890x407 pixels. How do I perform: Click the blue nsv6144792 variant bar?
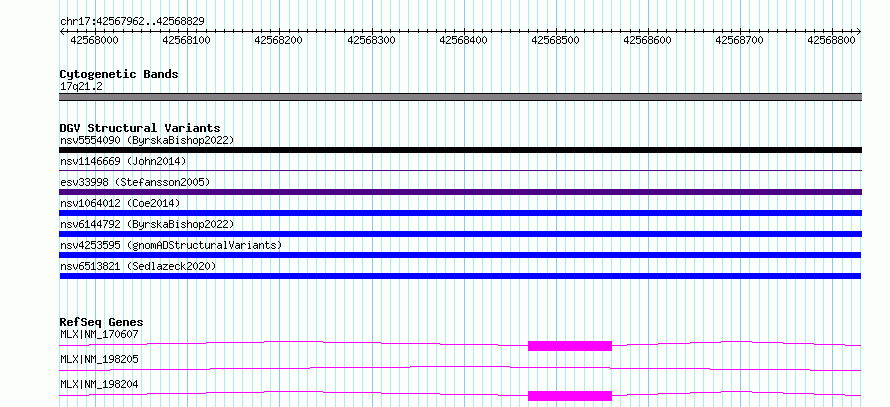pos(460,234)
